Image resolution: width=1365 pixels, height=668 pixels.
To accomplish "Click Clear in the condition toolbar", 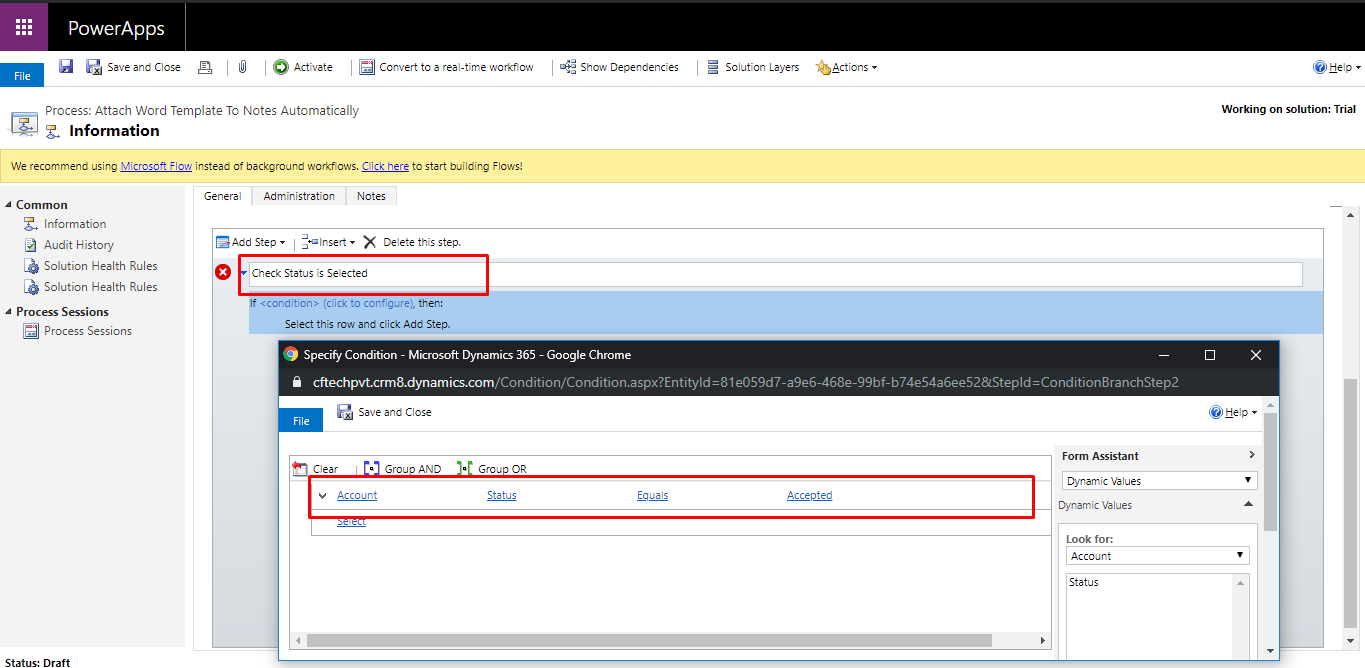I will coord(316,469).
